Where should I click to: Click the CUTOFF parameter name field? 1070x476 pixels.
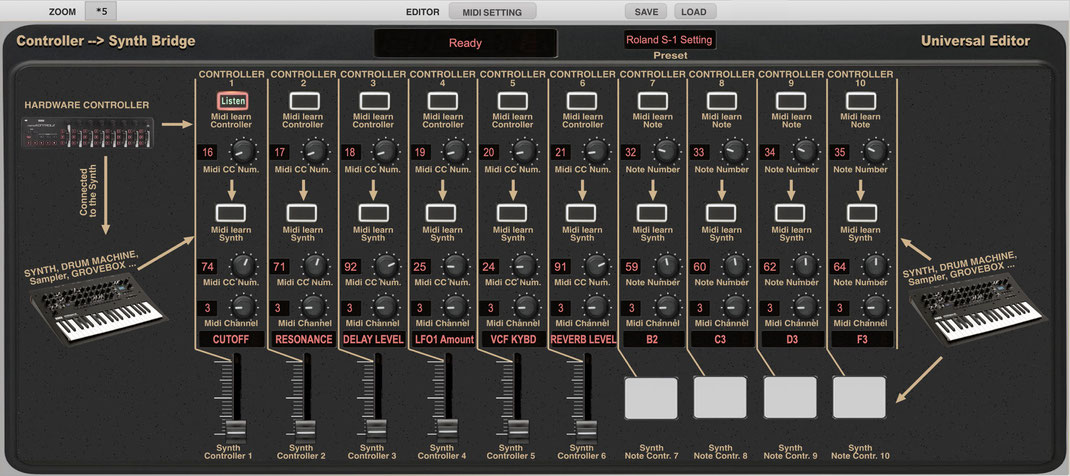click(231, 339)
